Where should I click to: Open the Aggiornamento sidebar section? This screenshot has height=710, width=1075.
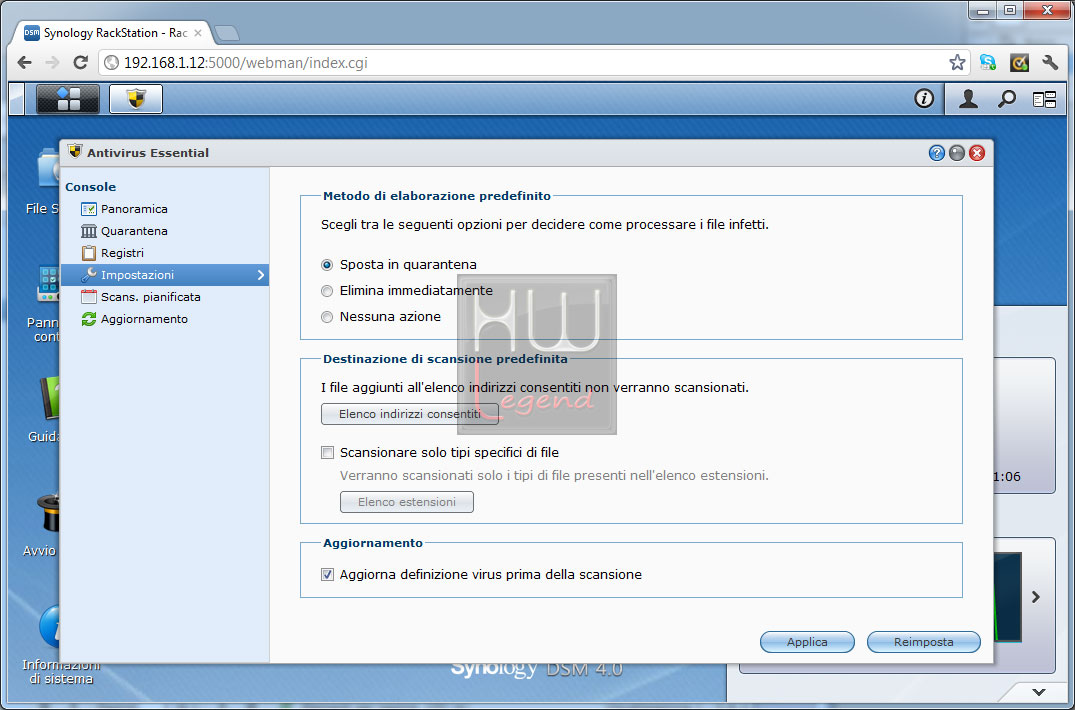tap(145, 319)
